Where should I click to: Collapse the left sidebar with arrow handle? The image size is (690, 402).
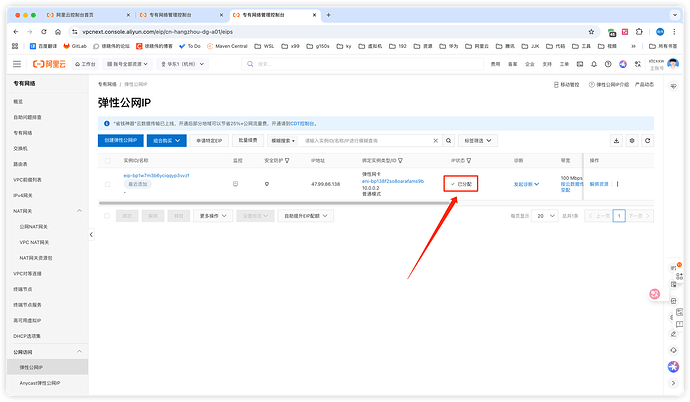(x=92, y=233)
